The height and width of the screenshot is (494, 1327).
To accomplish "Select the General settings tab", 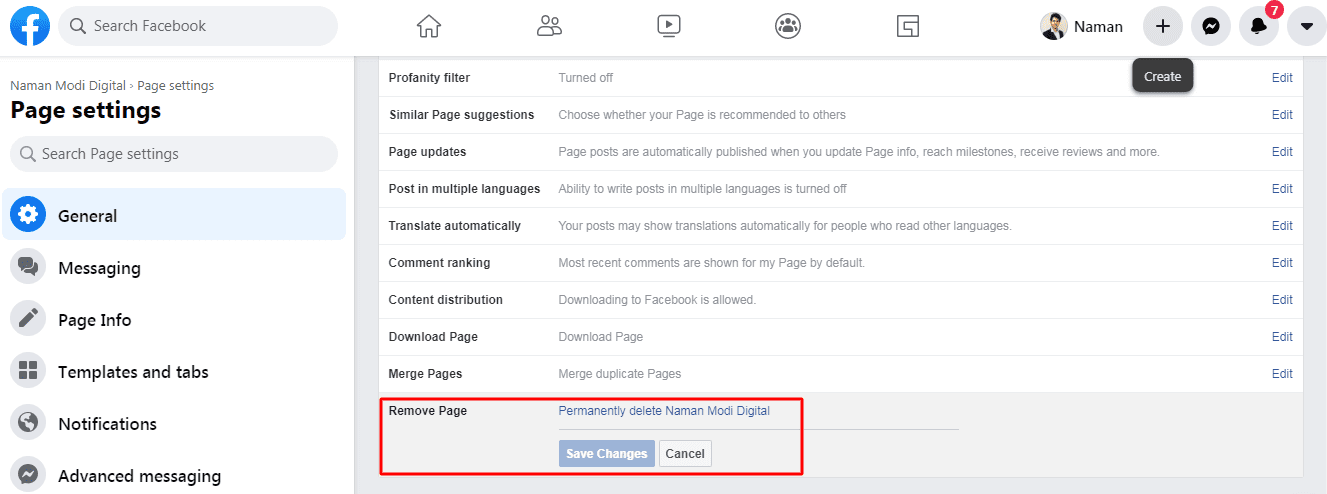I will (x=174, y=215).
